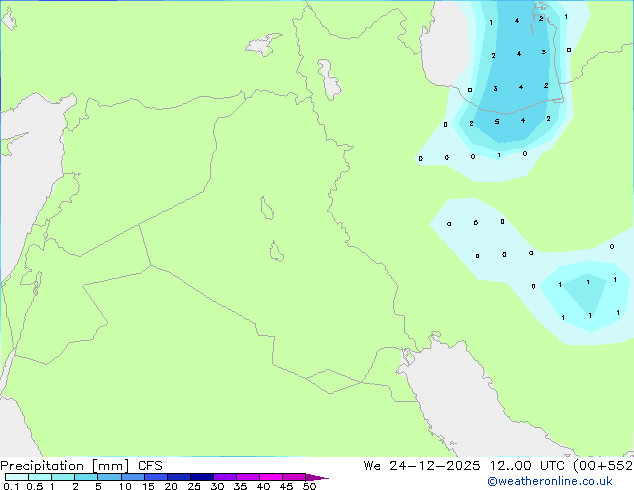Click the legend swatch between 20 and 25
This screenshot has height=490, width=634.
click(179, 477)
